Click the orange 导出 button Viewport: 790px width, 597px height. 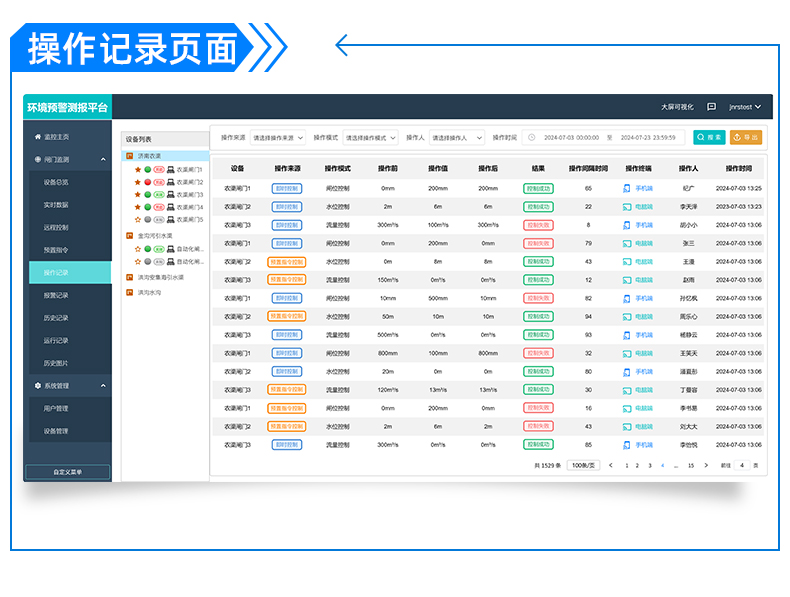point(746,137)
